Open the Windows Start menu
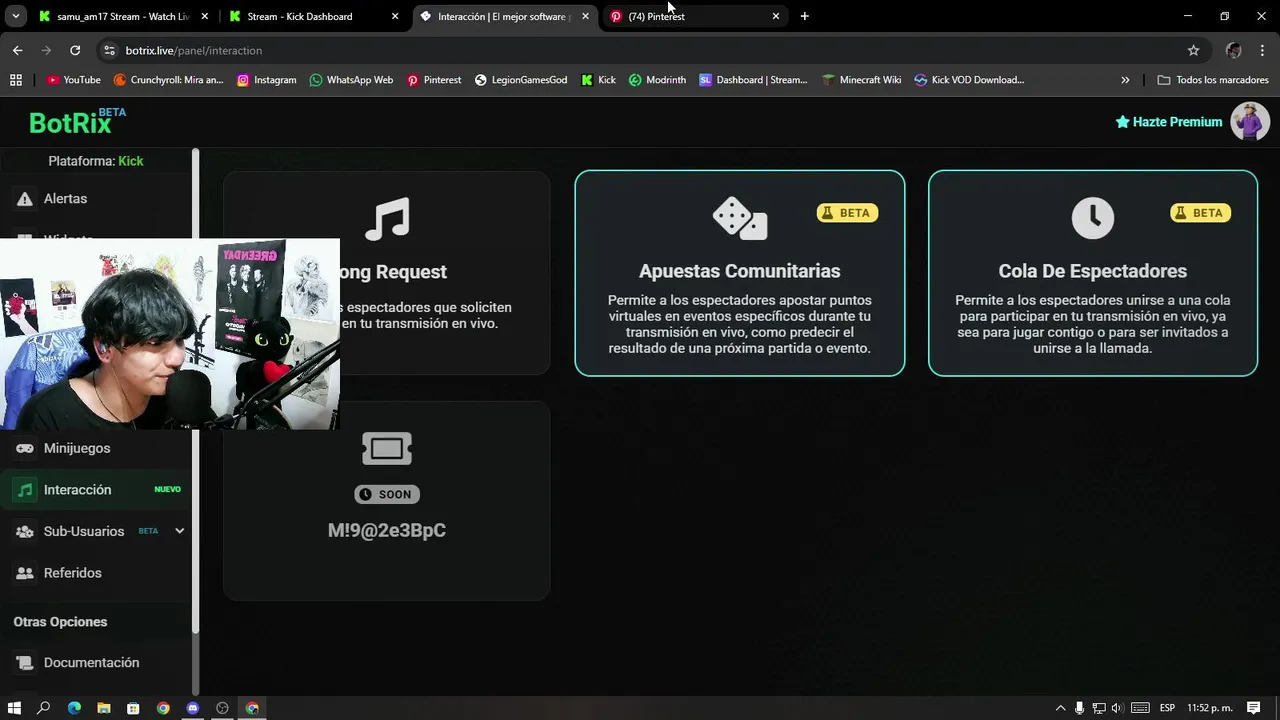Image resolution: width=1280 pixels, height=720 pixels. pos(14,708)
